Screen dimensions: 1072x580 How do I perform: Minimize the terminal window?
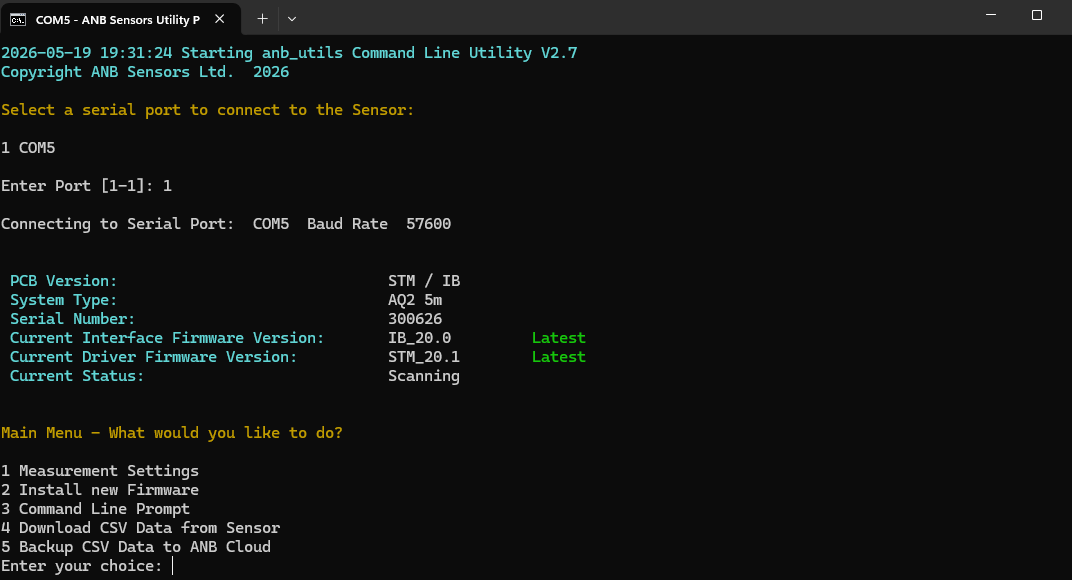(991, 15)
